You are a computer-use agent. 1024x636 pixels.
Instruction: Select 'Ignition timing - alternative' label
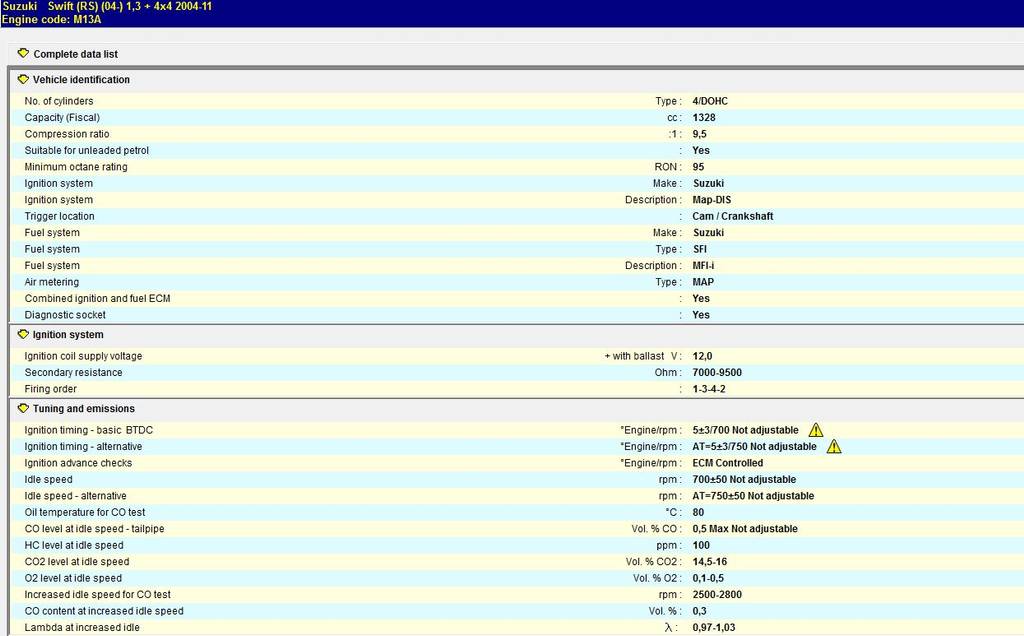pyautogui.click(x=83, y=447)
